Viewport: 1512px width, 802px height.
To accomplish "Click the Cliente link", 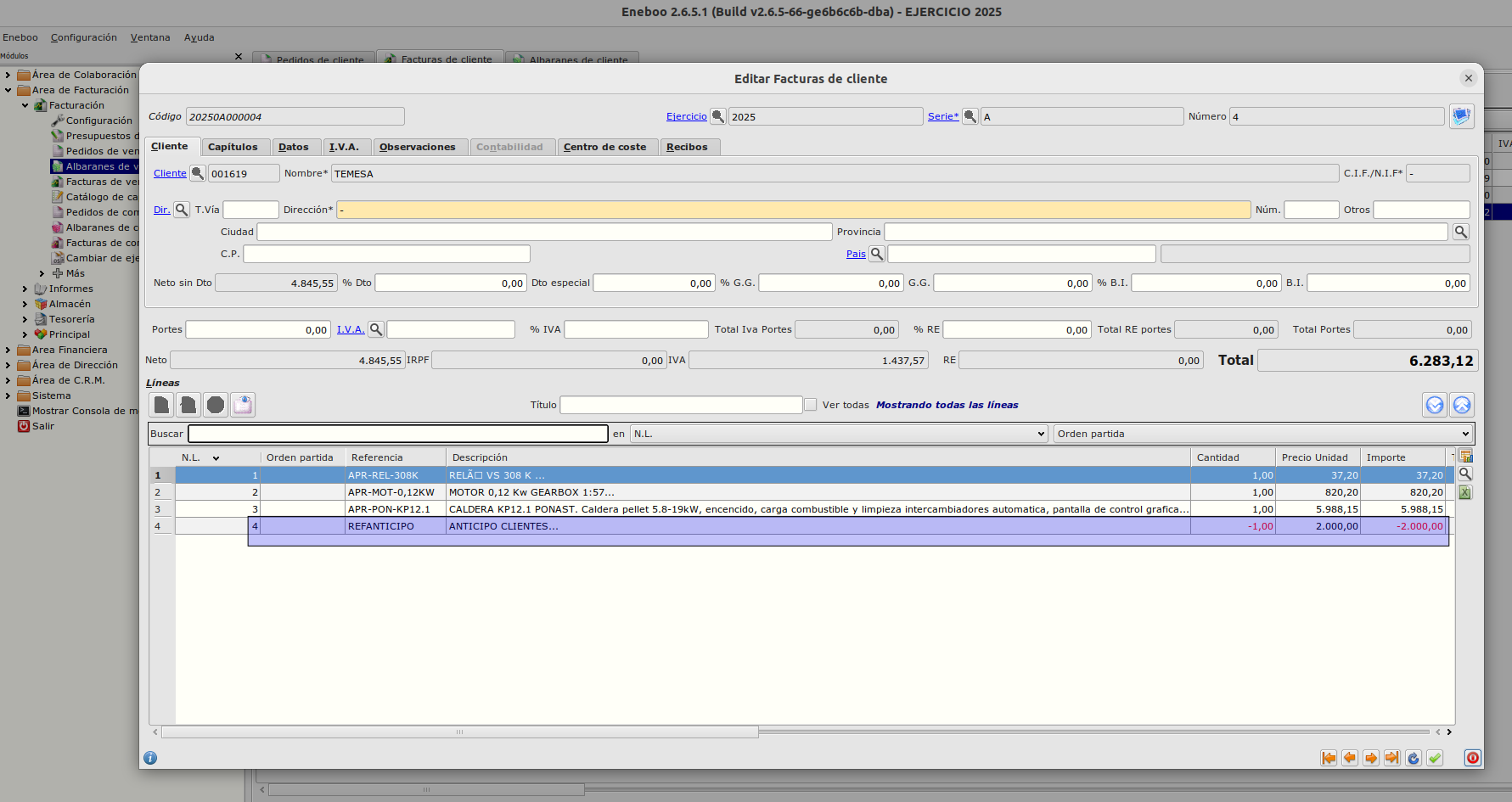I will 170,173.
